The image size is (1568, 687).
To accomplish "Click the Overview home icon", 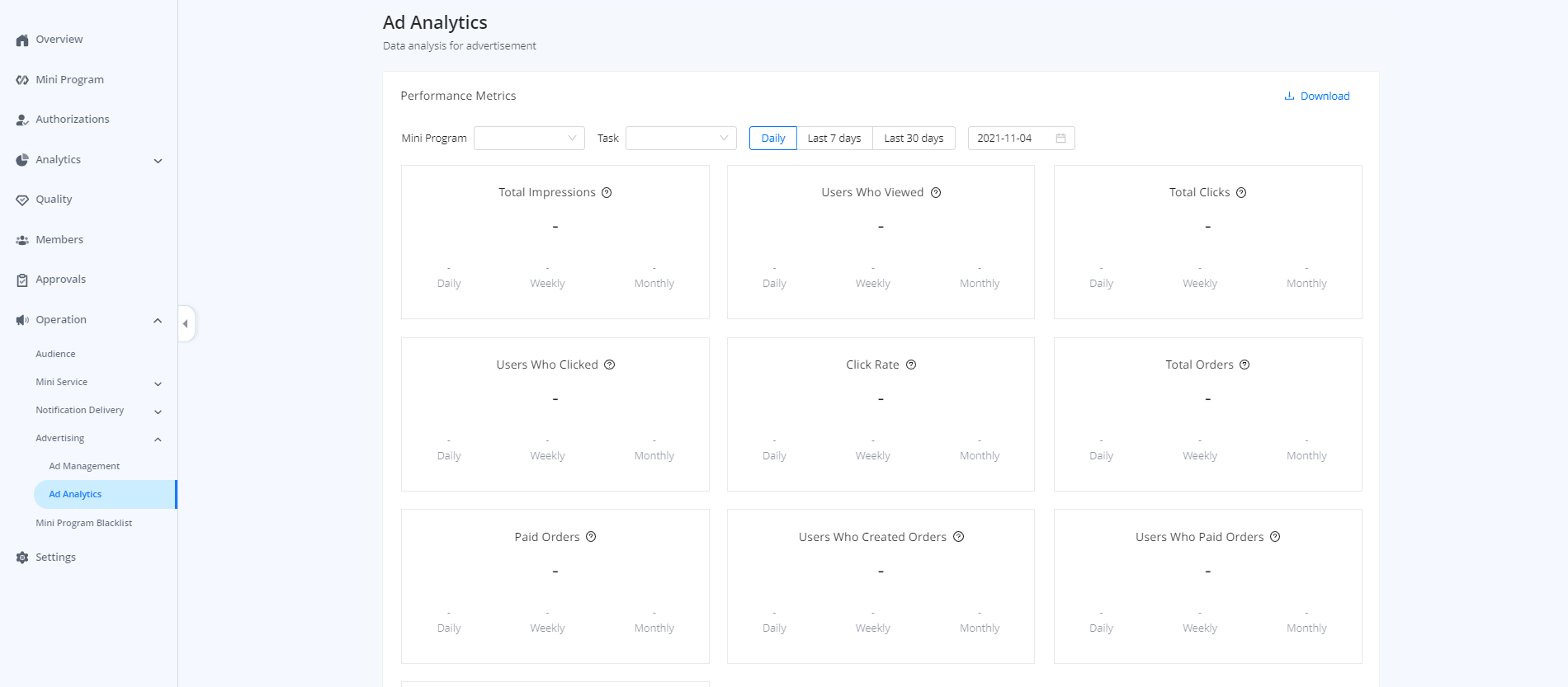I will (x=22, y=40).
